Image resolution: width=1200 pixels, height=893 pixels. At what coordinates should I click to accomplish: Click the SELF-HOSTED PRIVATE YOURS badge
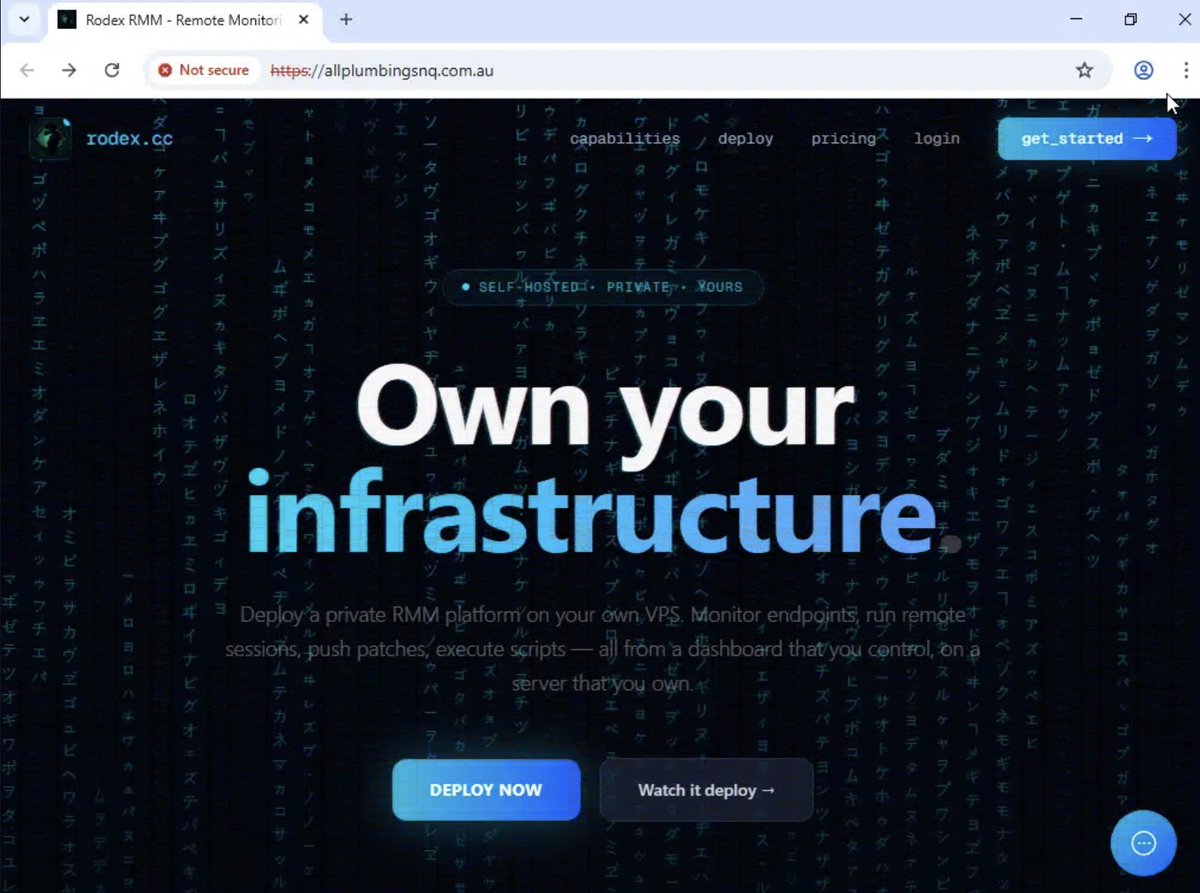(x=603, y=287)
